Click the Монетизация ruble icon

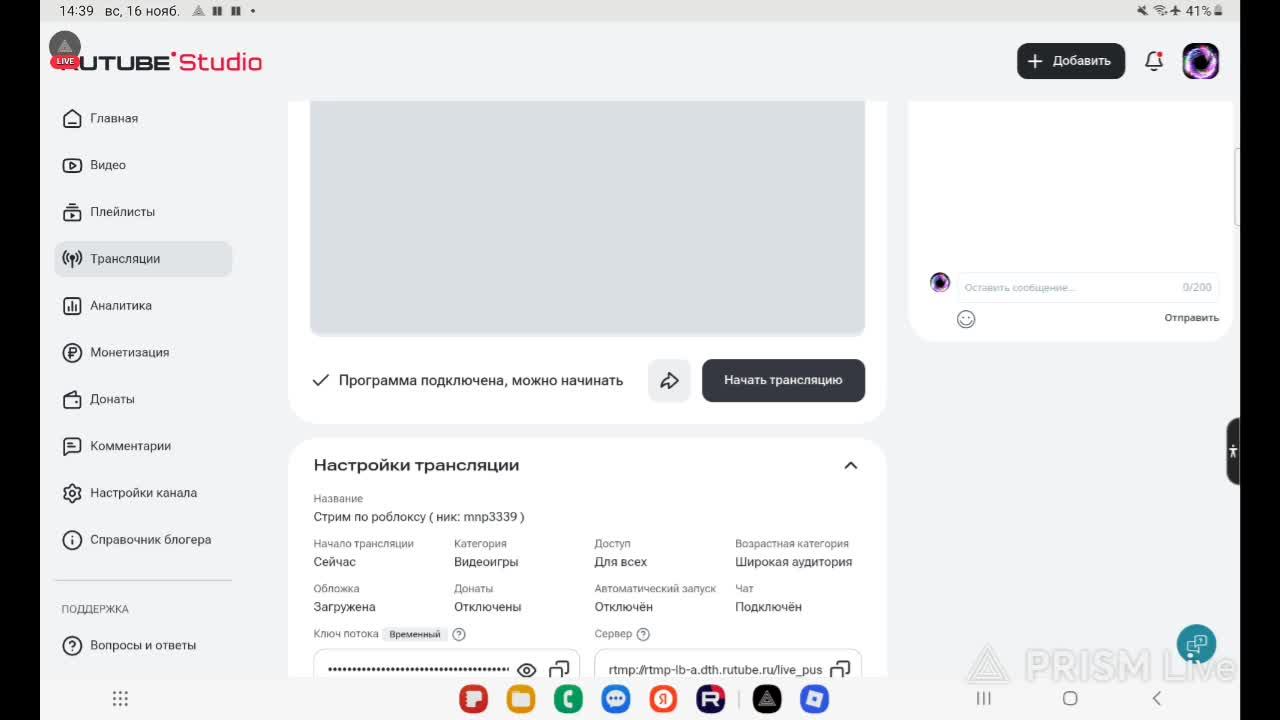pos(72,352)
